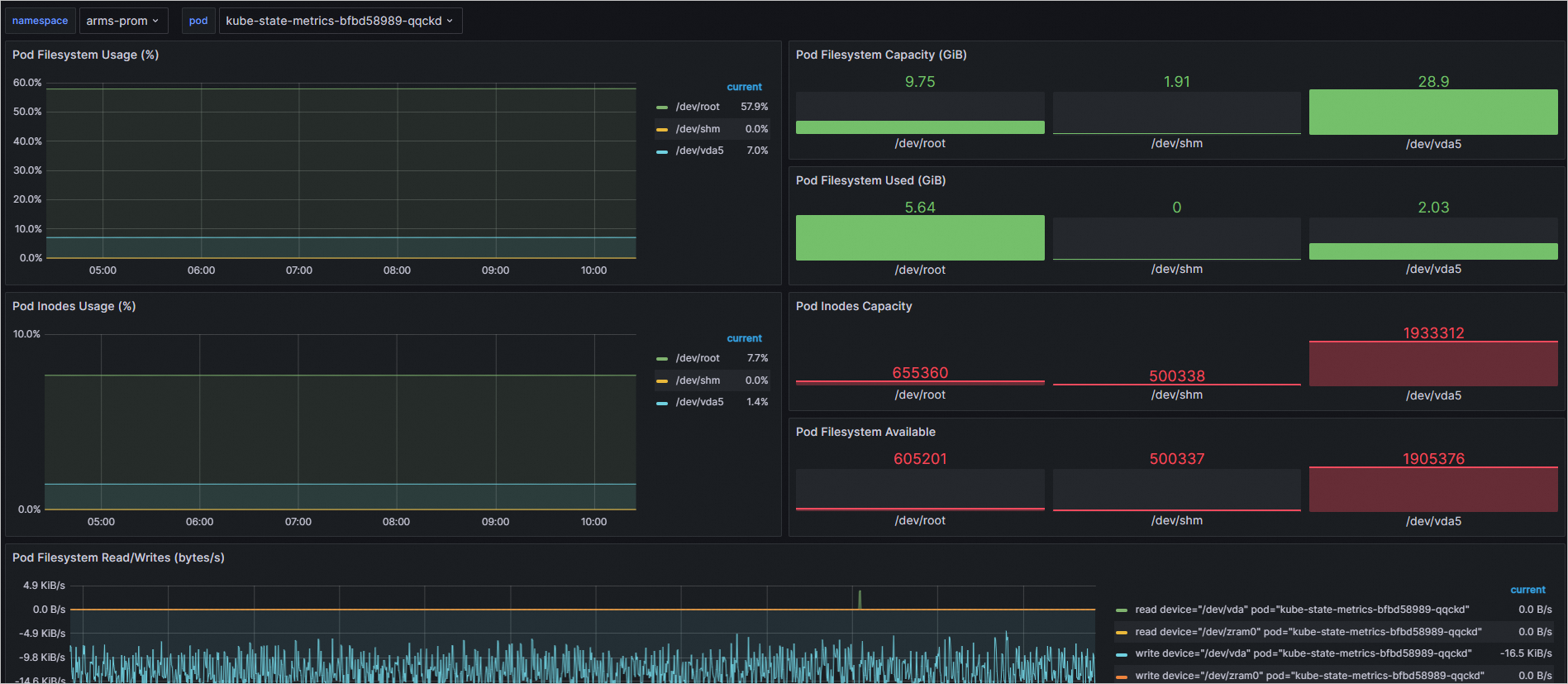Open the Pod Inodes Usage (%) panel title menu
1568x684 pixels.
pyautogui.click(x=74, y=306)
